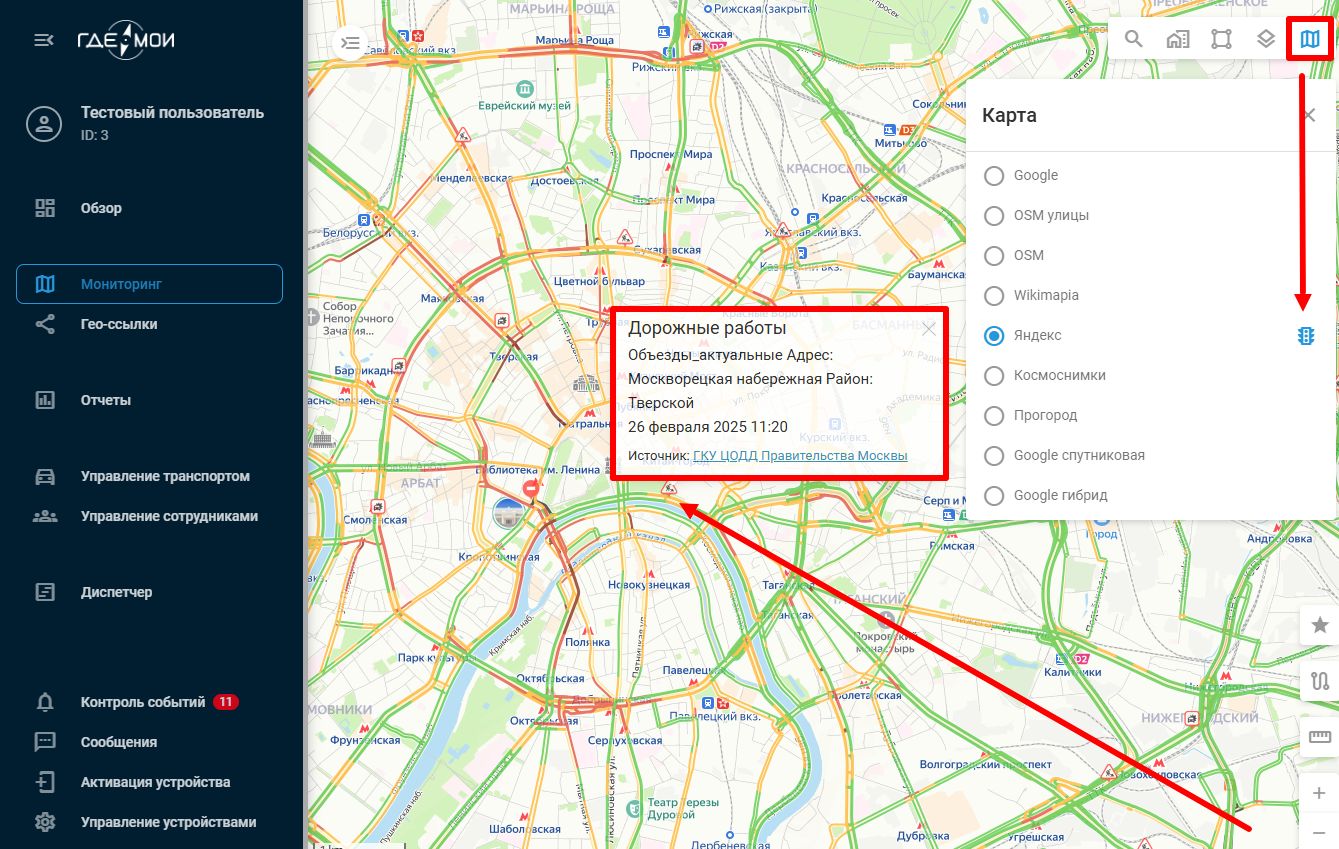Viewport: 1339px width, 849px height.
Task: Open Контроль событий in the sidebar
Action: pyautogui.click(x=142, y=702)
